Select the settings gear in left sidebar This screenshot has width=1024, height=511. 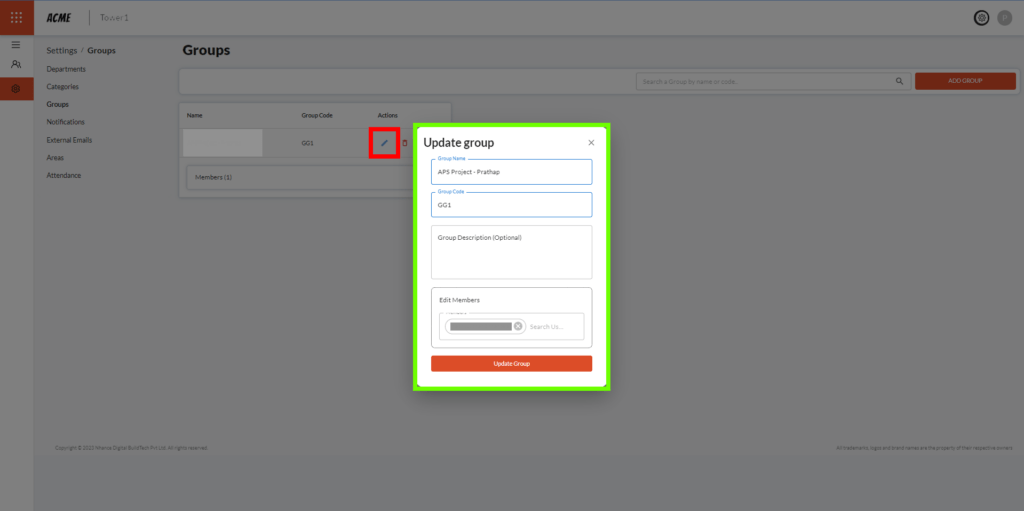point(16,89)
